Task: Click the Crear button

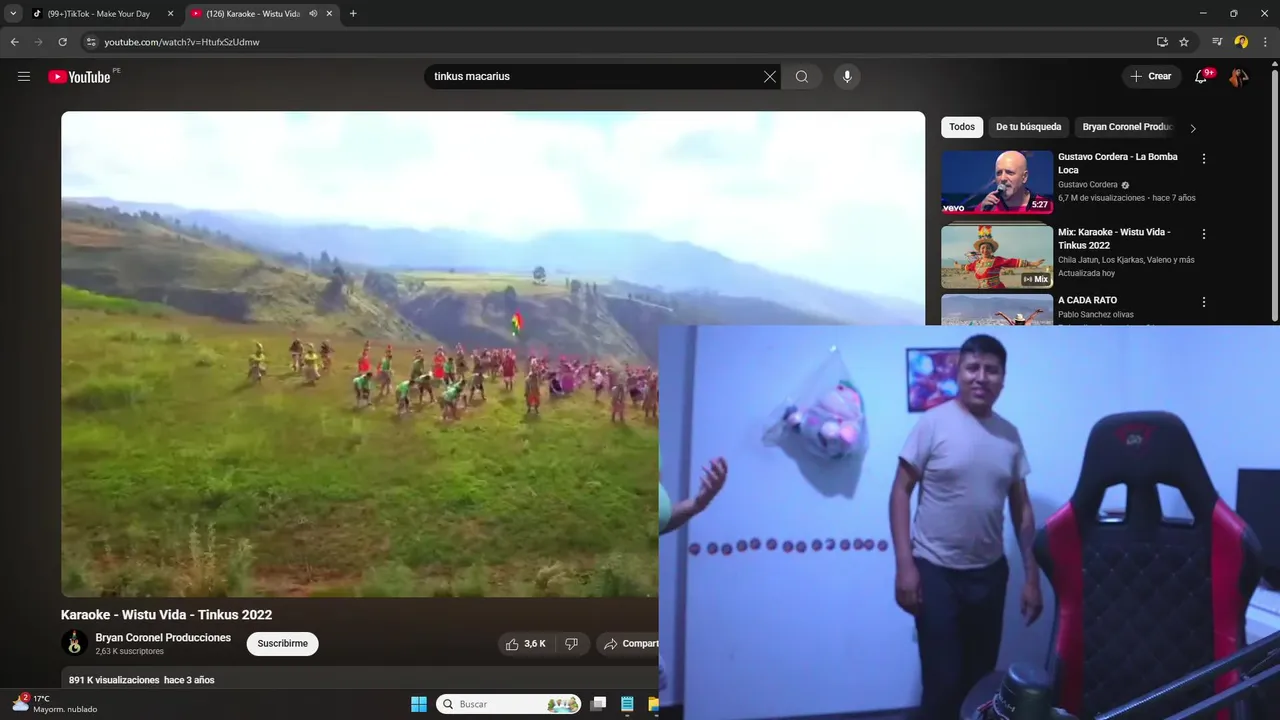Action: coord(1151,77)
